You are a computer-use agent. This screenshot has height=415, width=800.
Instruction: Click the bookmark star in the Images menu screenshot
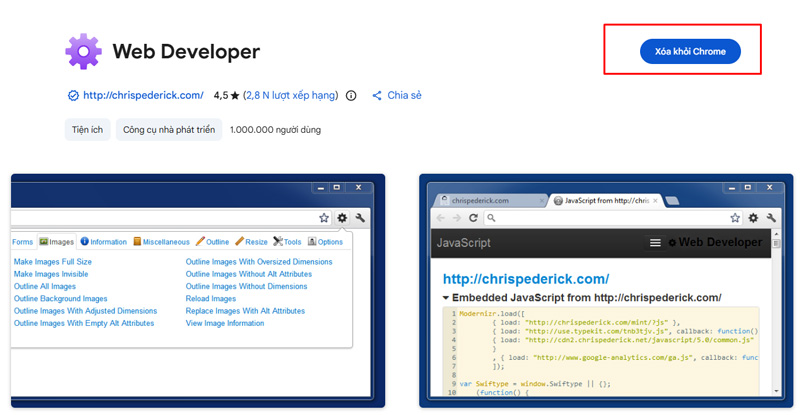(x=324, y=217)
